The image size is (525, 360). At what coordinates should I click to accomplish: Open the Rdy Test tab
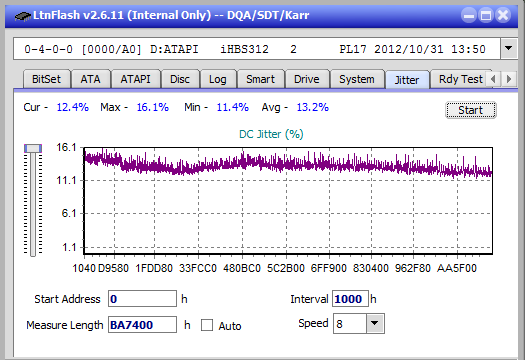pyautogui.click(x=461, y=79)
